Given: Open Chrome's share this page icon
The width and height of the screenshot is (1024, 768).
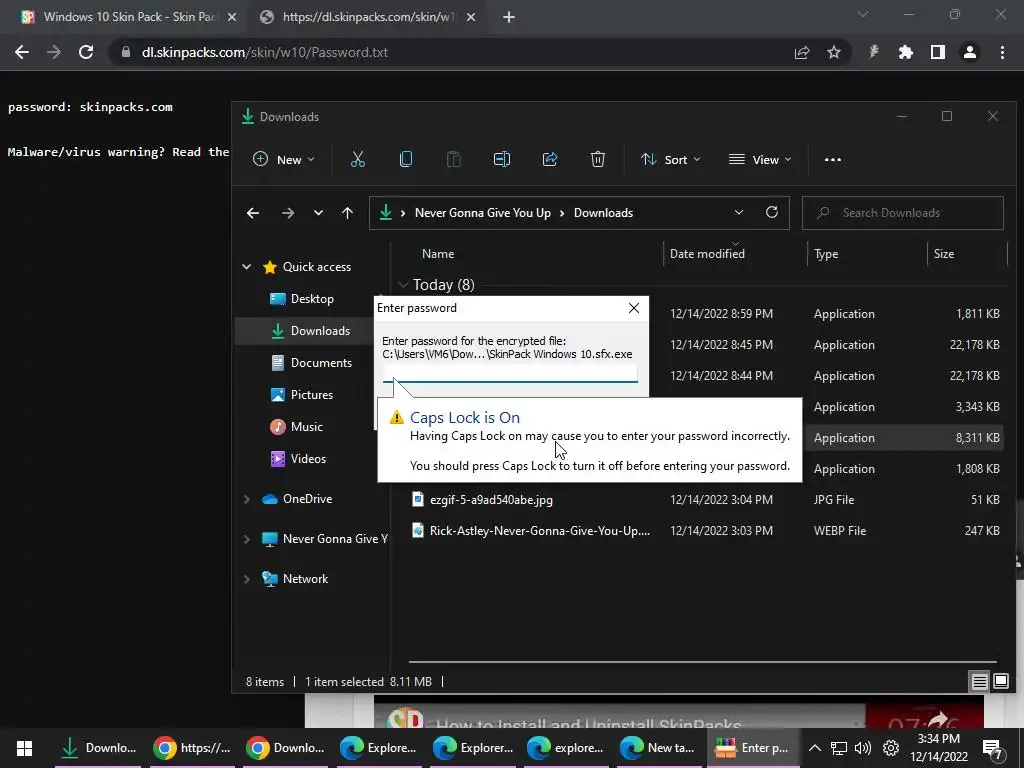Looking at the screenshot, I should pos(802,52).
